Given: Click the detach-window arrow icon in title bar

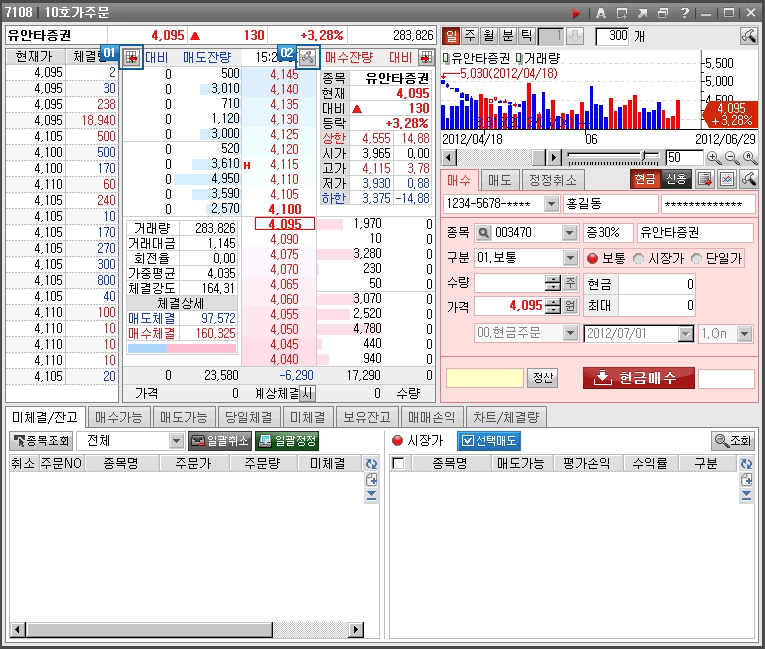Looking at the screenshot, I should 642,13.
